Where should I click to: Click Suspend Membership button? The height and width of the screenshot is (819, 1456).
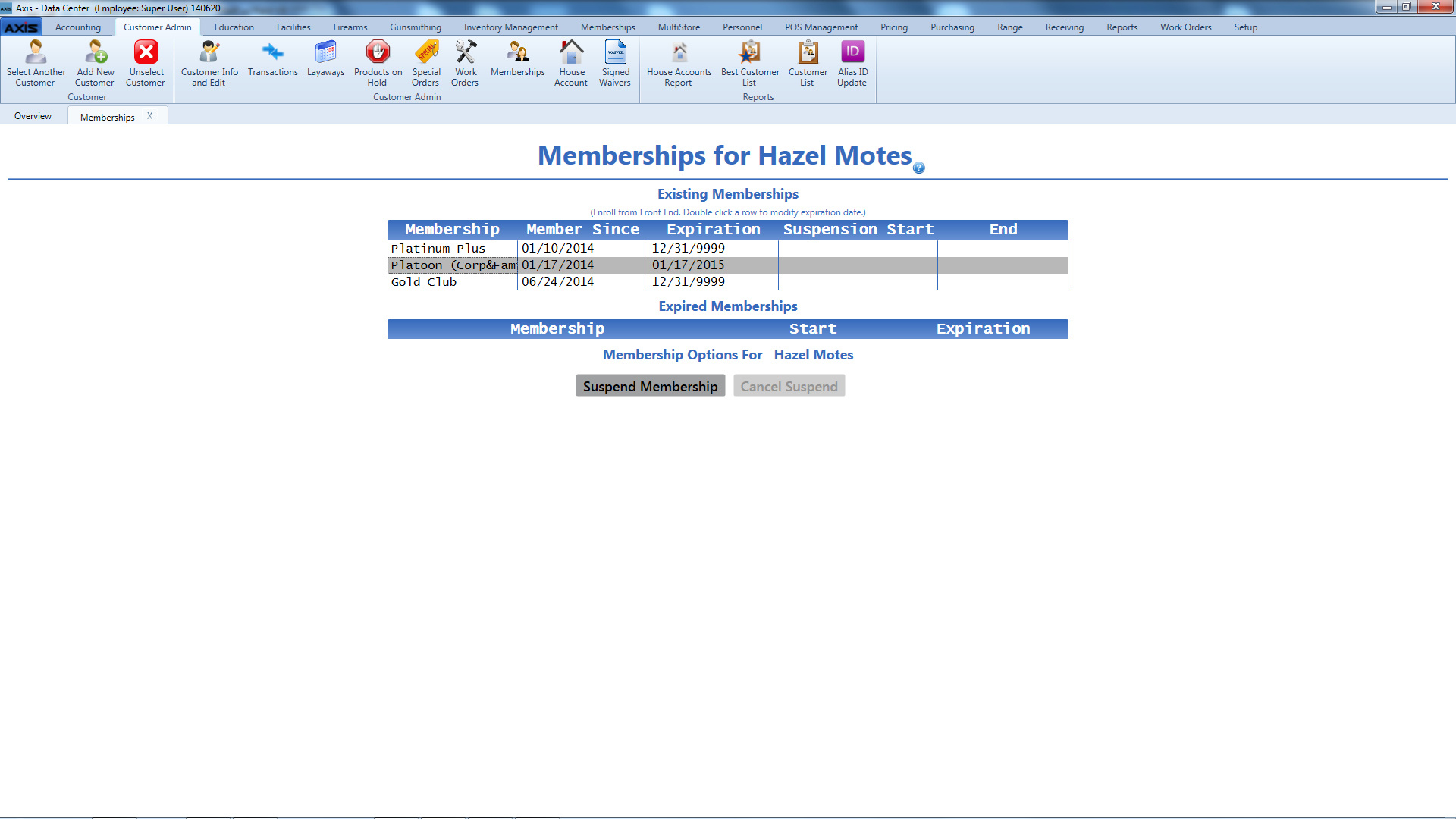(650, 386)
